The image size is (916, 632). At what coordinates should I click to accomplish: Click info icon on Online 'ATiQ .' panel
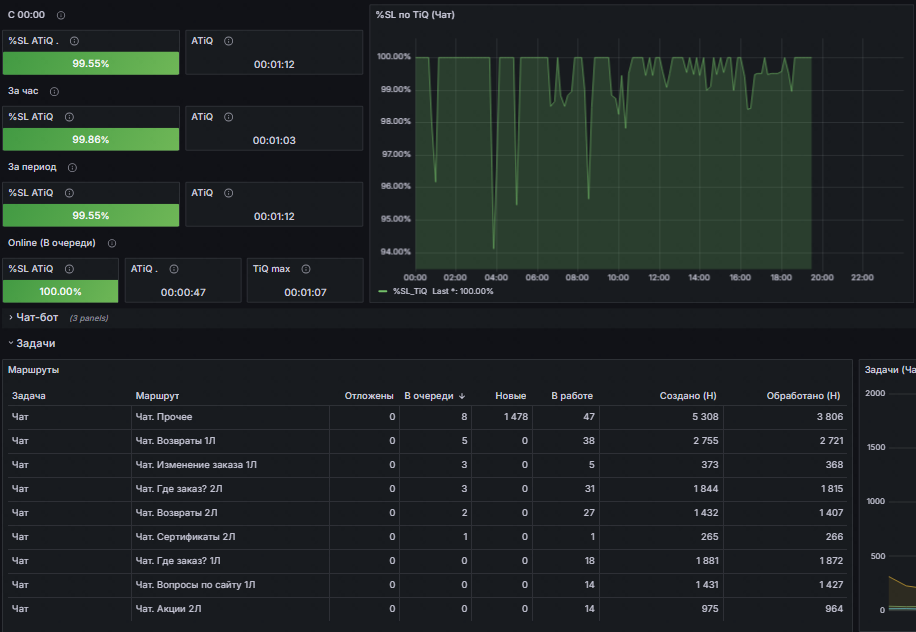click(174, 269)
